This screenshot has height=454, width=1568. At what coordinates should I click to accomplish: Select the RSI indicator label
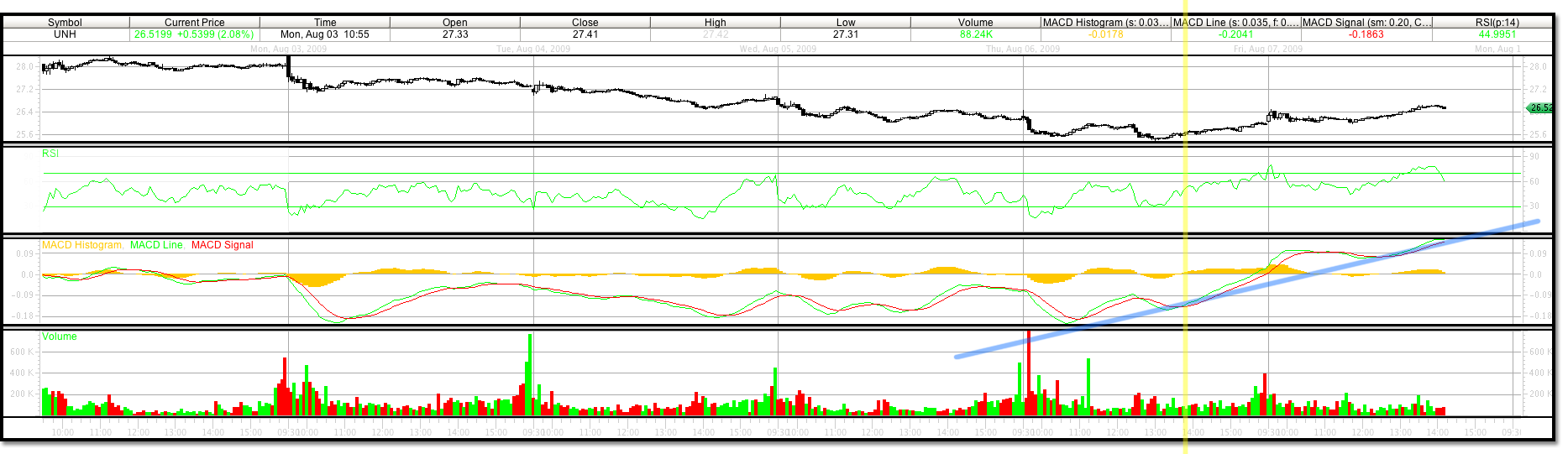pos(51,154)
